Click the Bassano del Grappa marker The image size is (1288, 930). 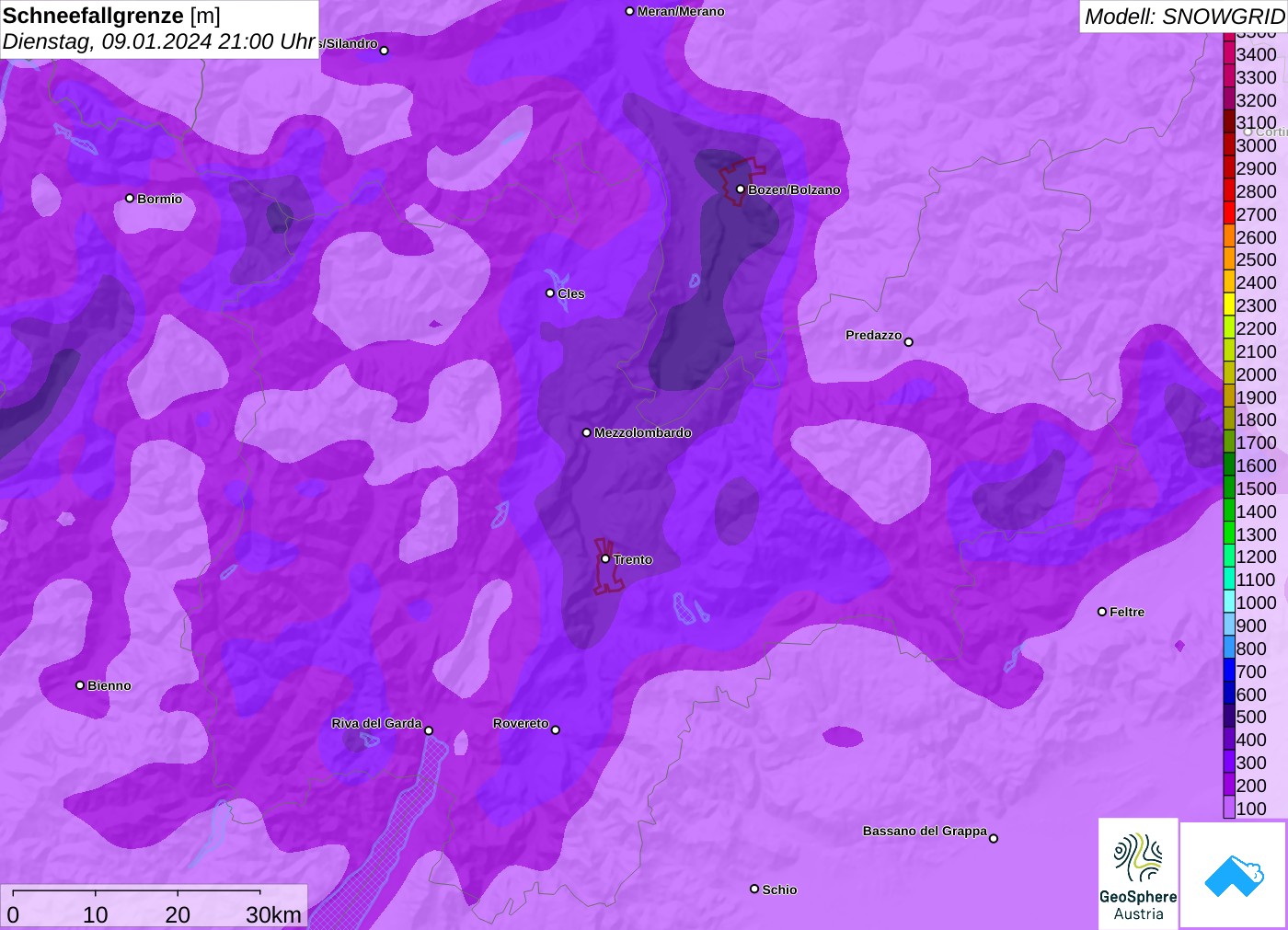tap(994, 838)
